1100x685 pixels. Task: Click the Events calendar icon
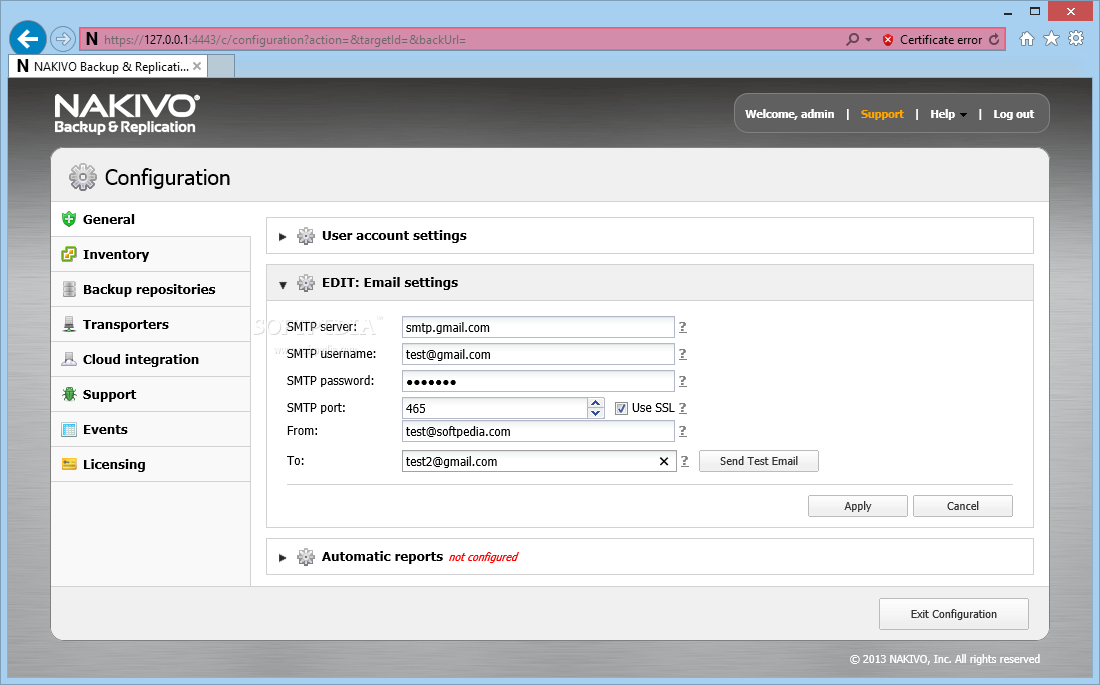click(69, 430)
